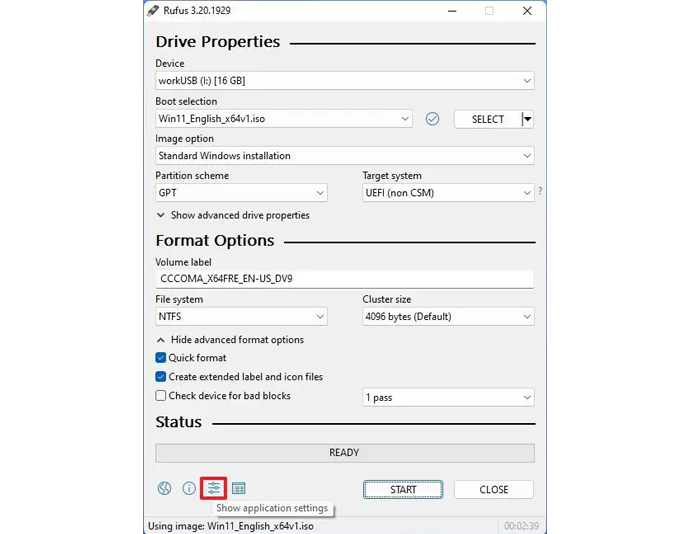This screenshot has width=700, height=534.
Task: Click the READY status progress bar
Action: point(345,453)
